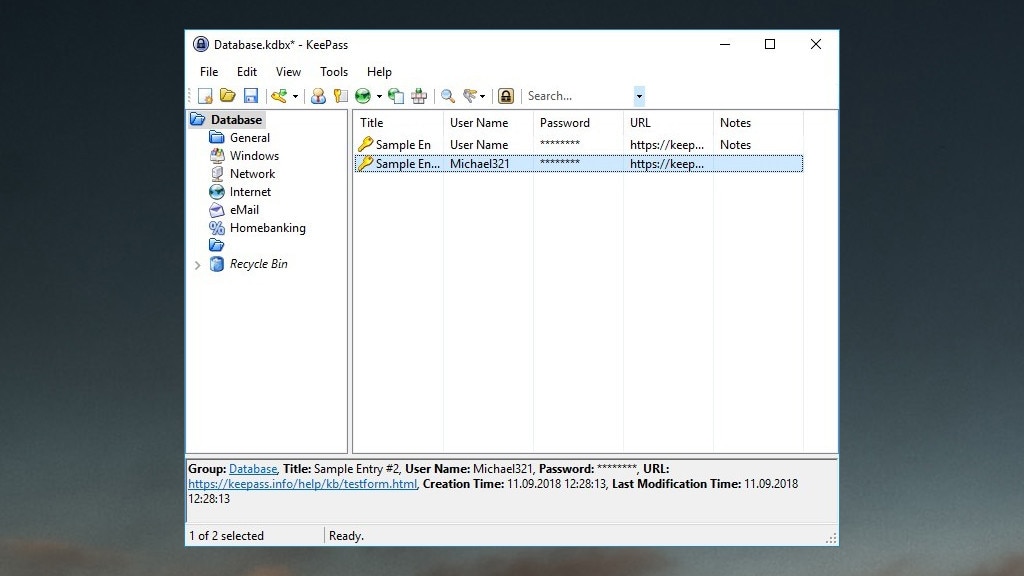Click the key icon of first entry
The image size is (1024, 576).
(x=365, y=144)
